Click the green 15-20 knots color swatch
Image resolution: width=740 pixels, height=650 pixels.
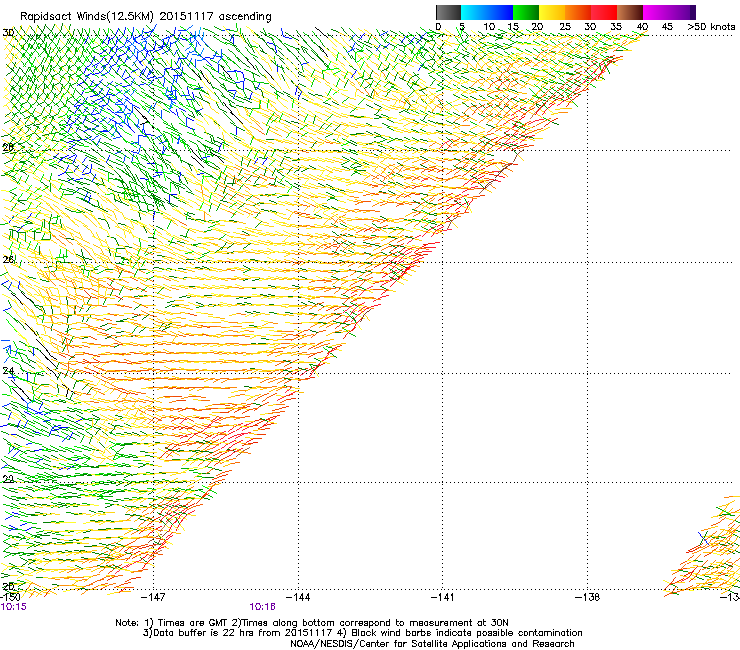(526, 12)
